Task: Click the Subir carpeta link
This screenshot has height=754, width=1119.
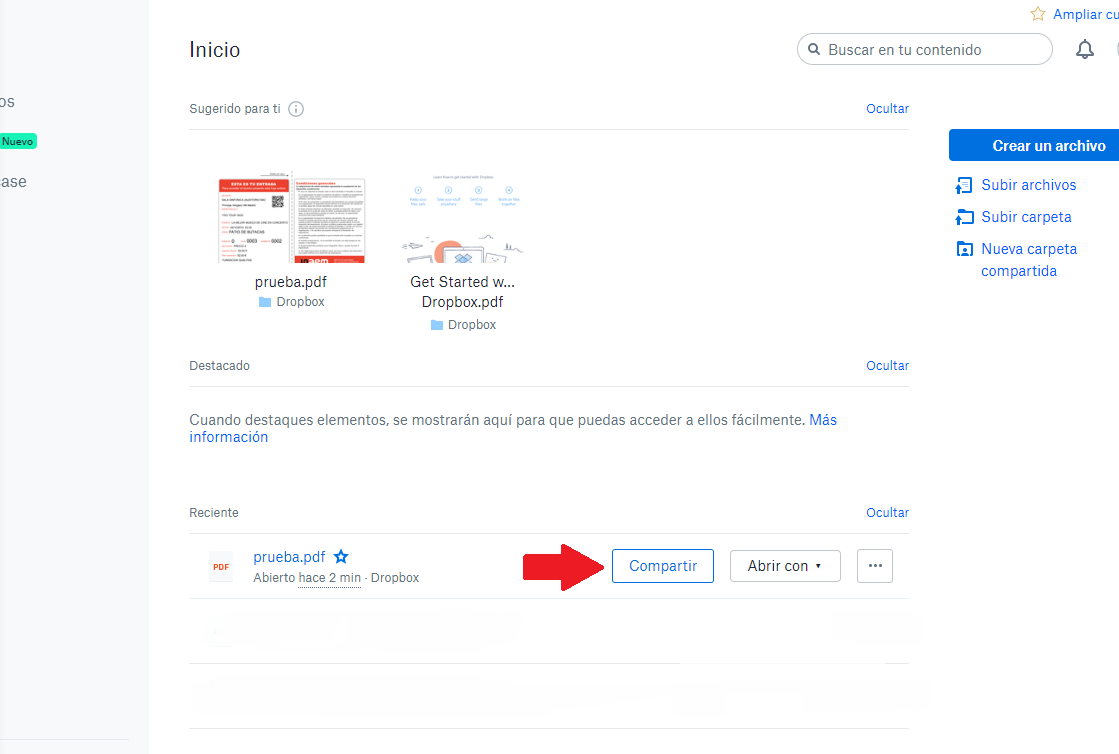Action: pos(1026,217)
